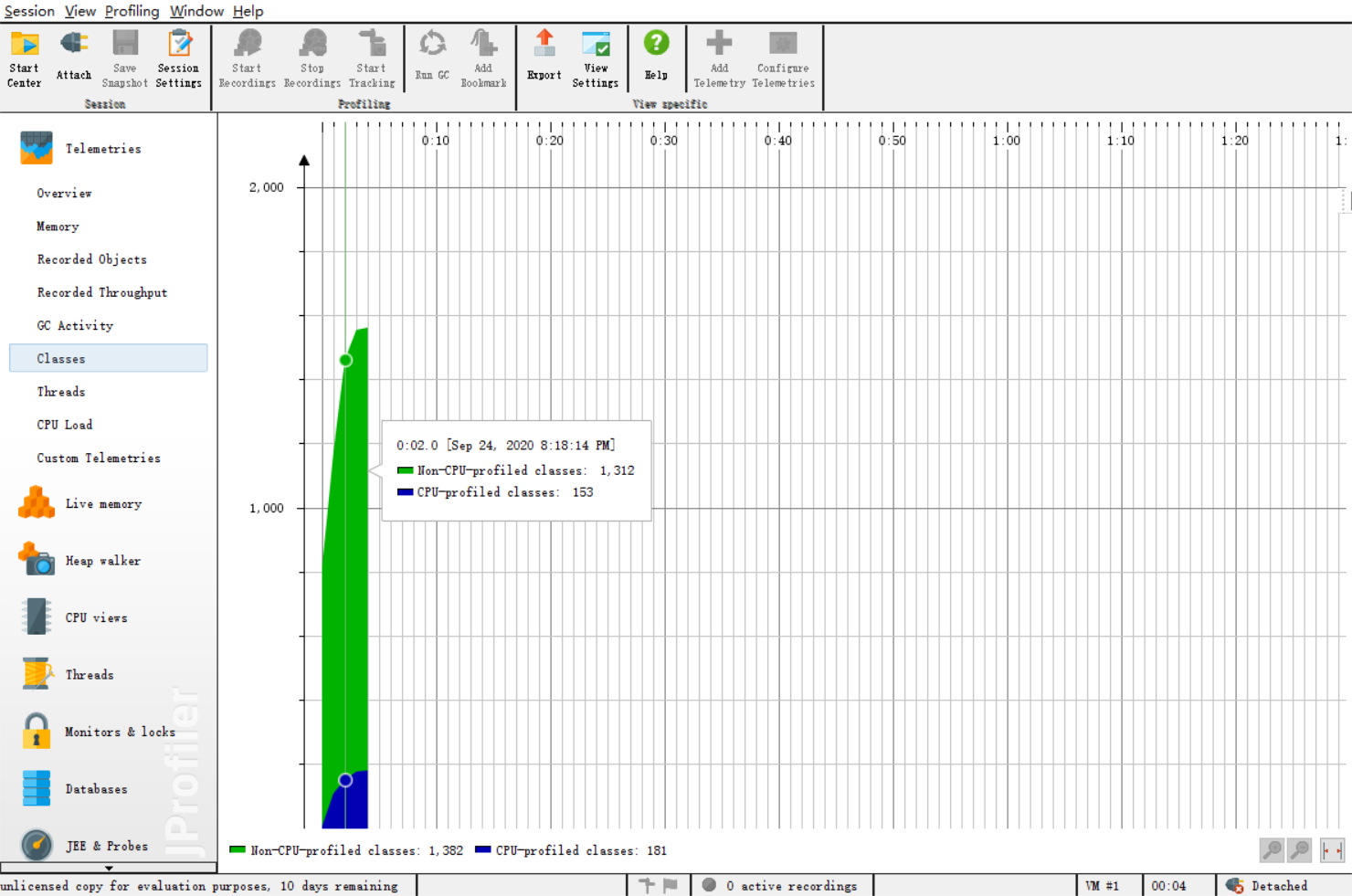Open the Start Center
The height and width of the screenshot is (896, 1352).
point(24,58)
